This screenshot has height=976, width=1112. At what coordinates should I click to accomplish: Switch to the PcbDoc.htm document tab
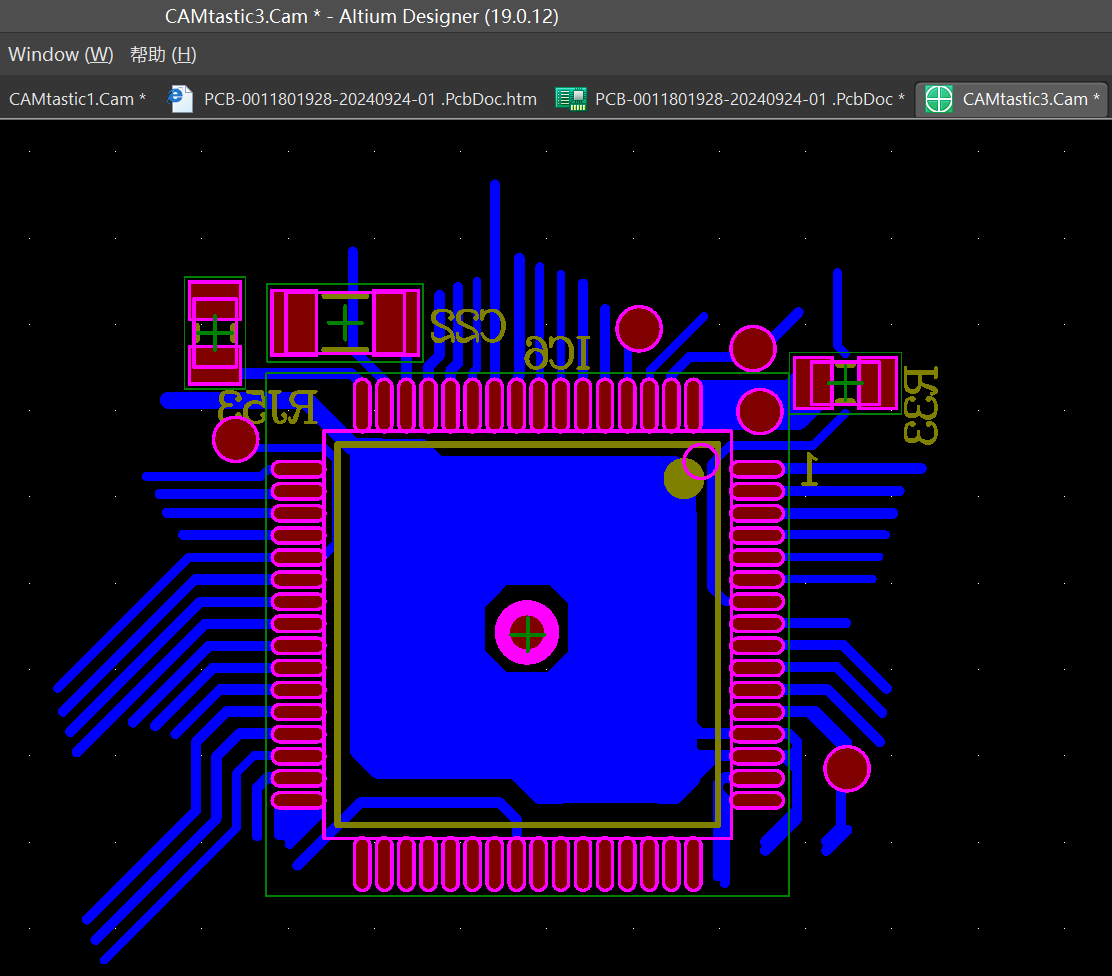point(369,99)
